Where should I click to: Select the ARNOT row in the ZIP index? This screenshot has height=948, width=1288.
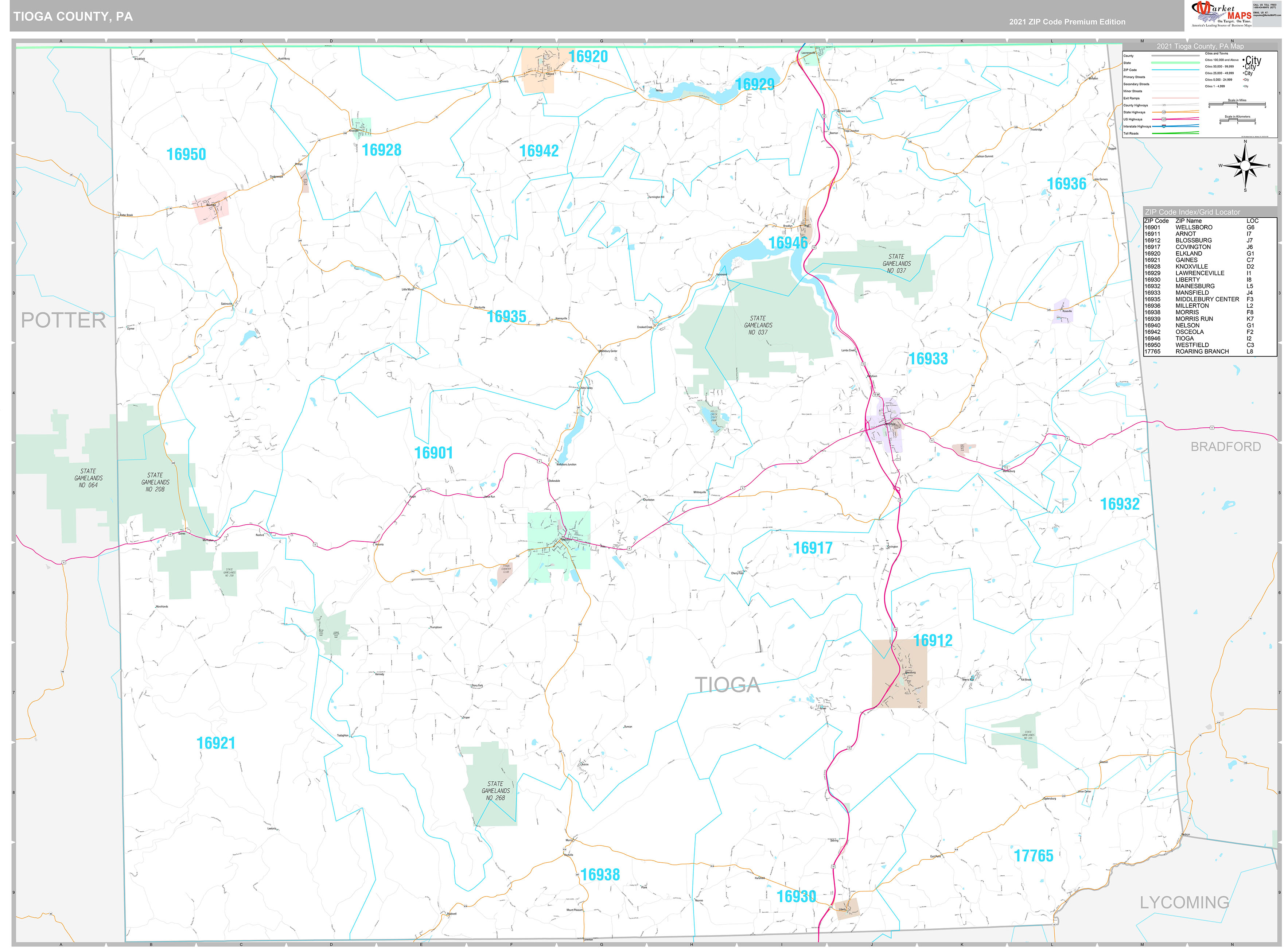[x=1210, y=234]
